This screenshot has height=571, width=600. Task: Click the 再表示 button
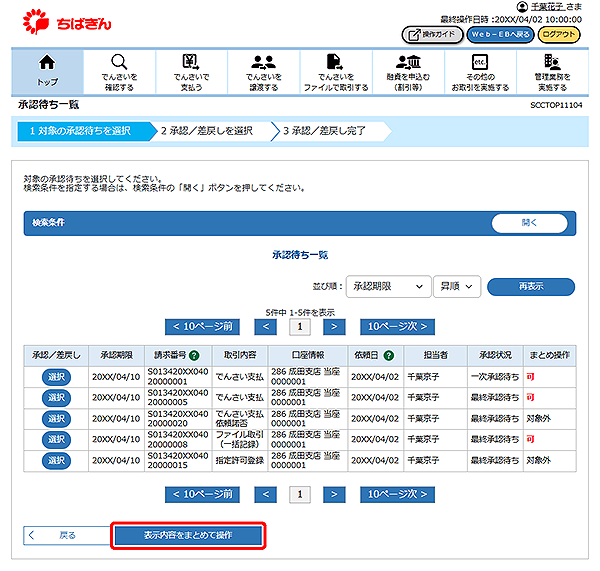point(531,287)
